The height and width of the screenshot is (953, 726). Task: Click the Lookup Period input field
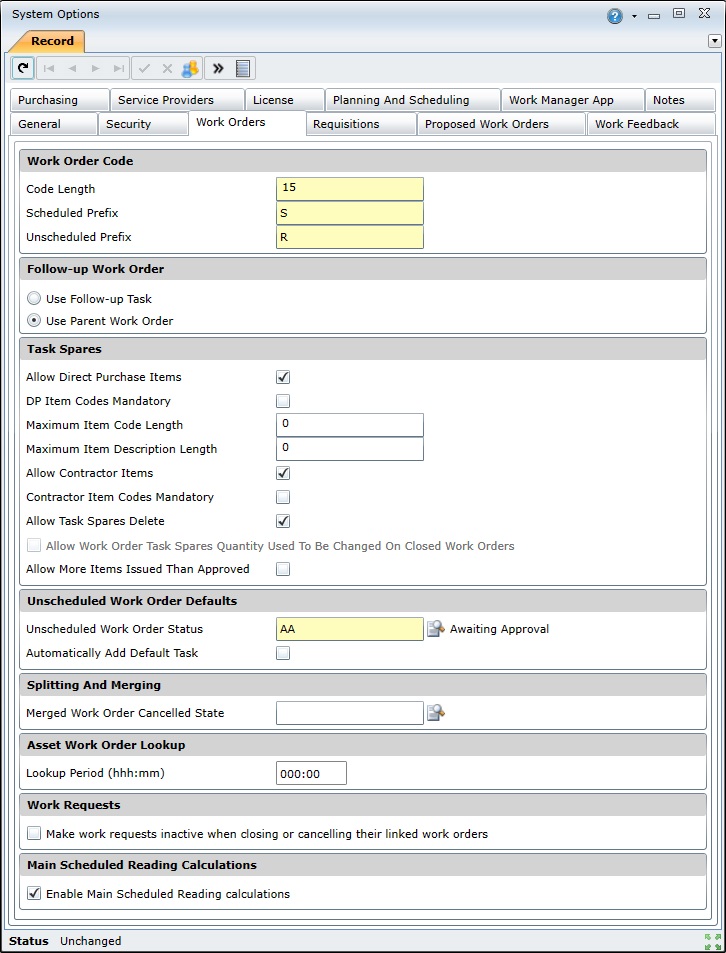coord(311,773)
